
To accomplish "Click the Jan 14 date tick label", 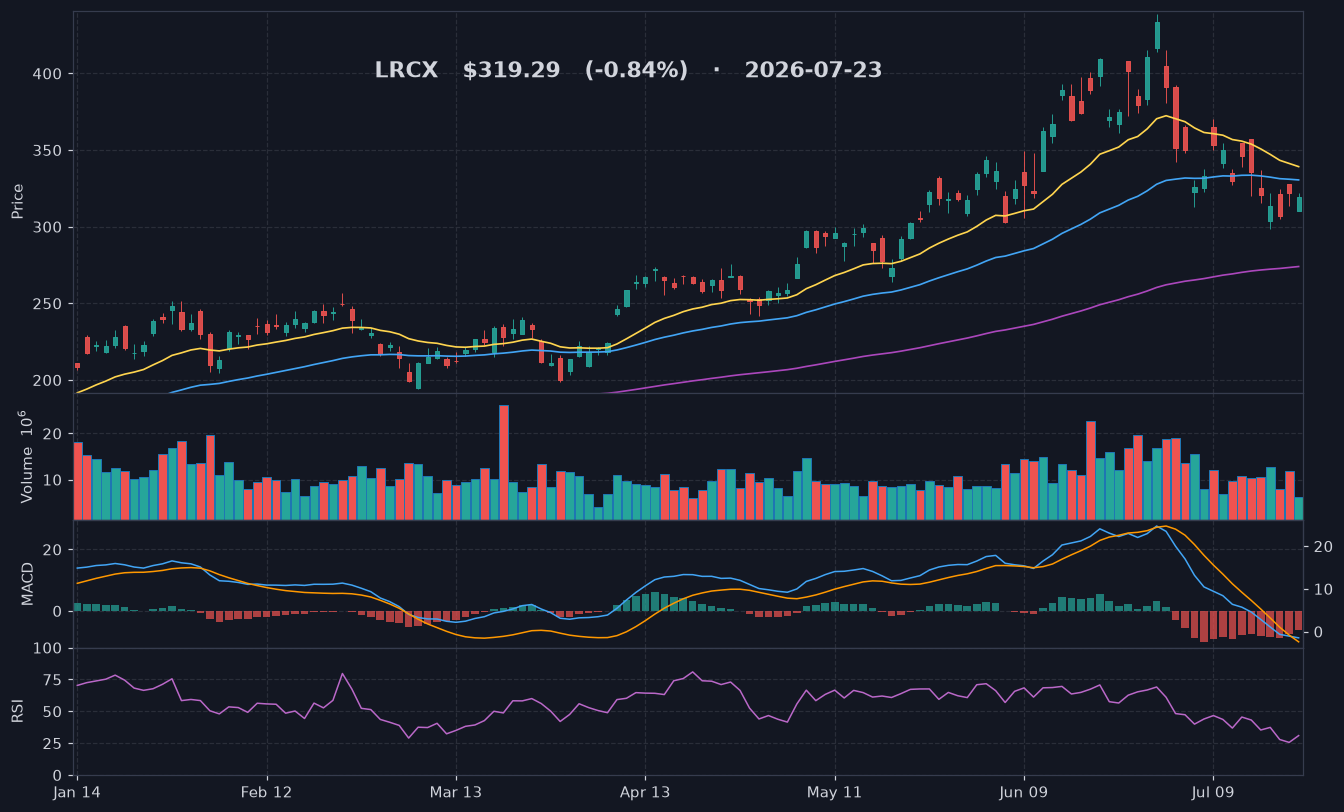I will 78,792.
